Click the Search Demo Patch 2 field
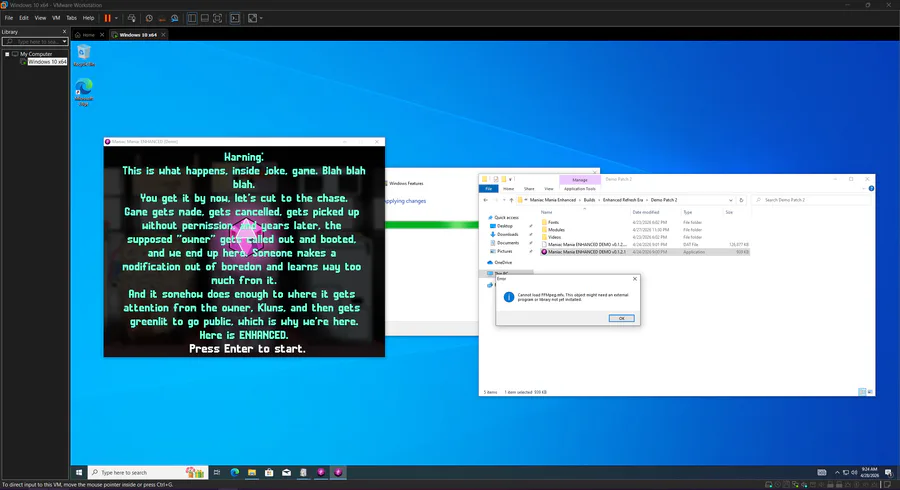The width and height of the screenshot is (900, 490). click(x=812, y=200)
